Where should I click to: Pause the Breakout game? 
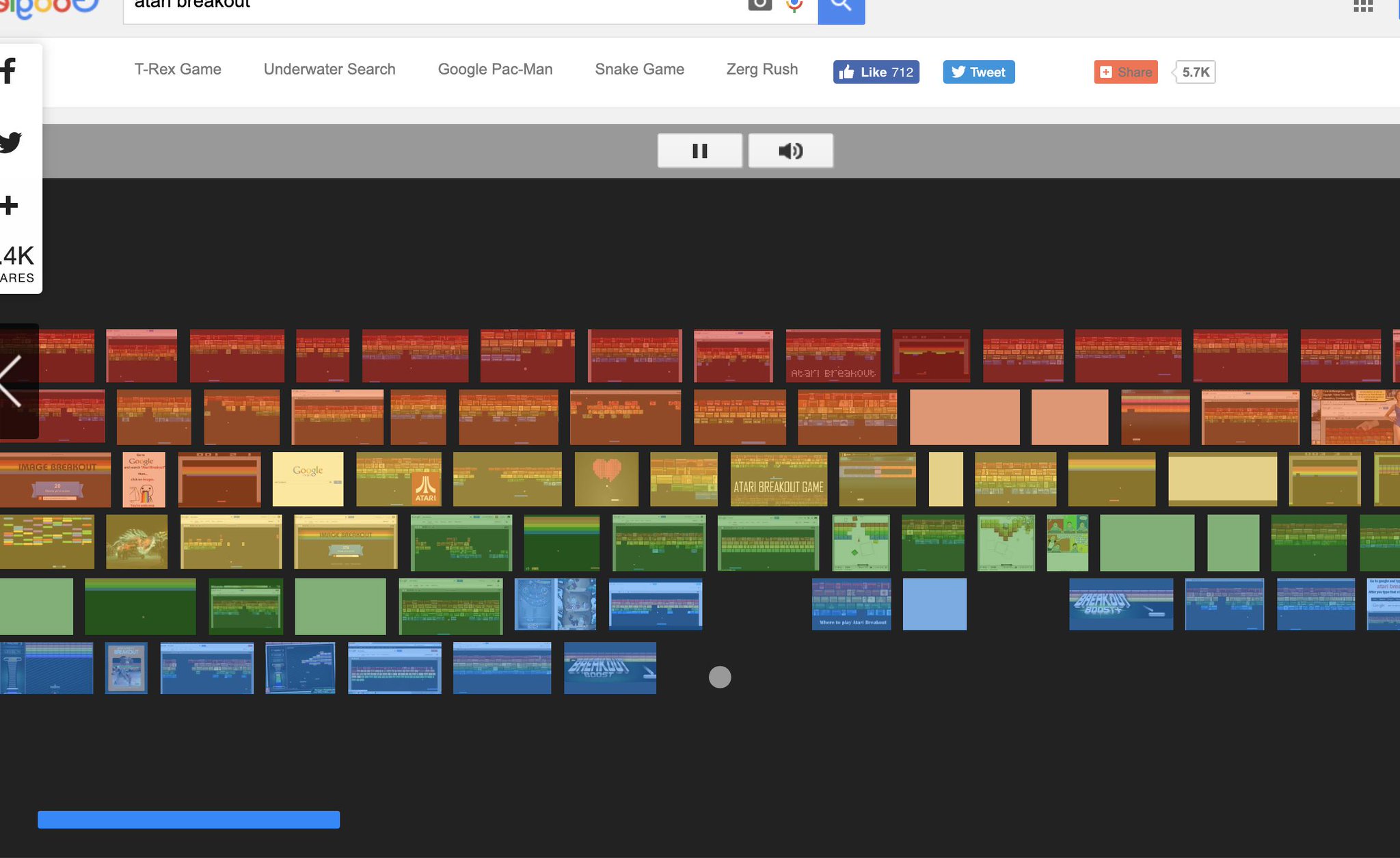coord(699,150)
